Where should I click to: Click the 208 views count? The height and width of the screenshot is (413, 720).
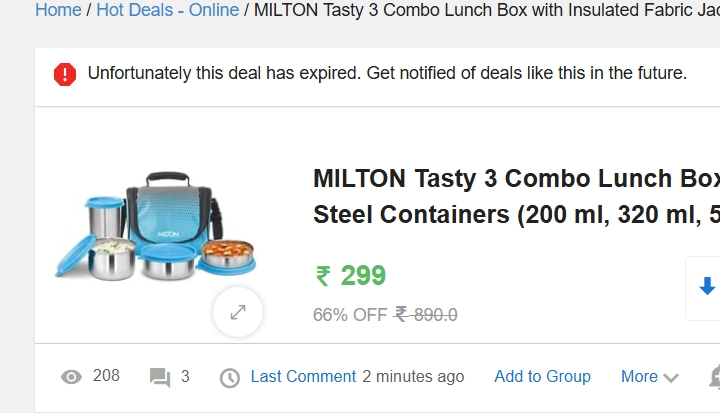(x=106, y=376)
